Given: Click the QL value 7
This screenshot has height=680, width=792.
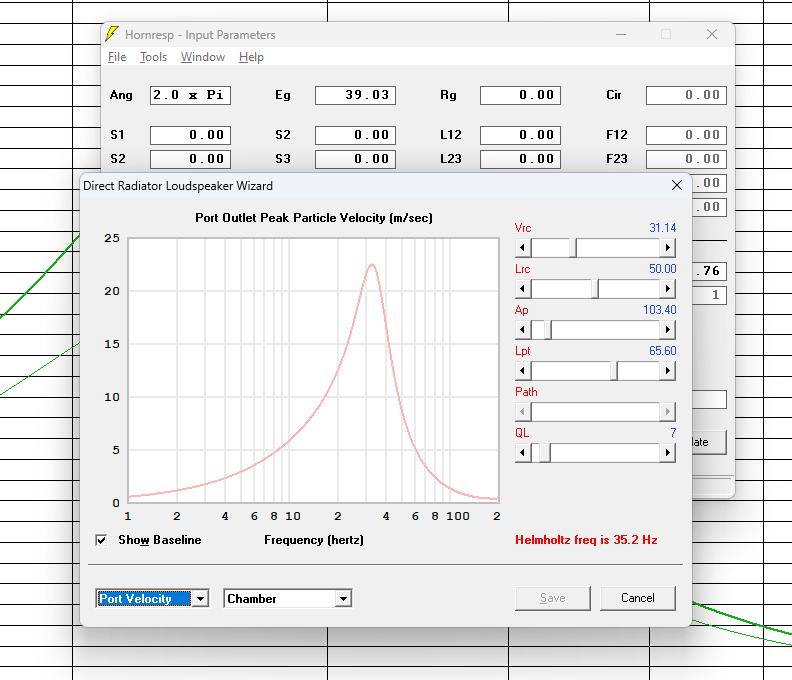Looking at the screenshot, I should 673,432.
